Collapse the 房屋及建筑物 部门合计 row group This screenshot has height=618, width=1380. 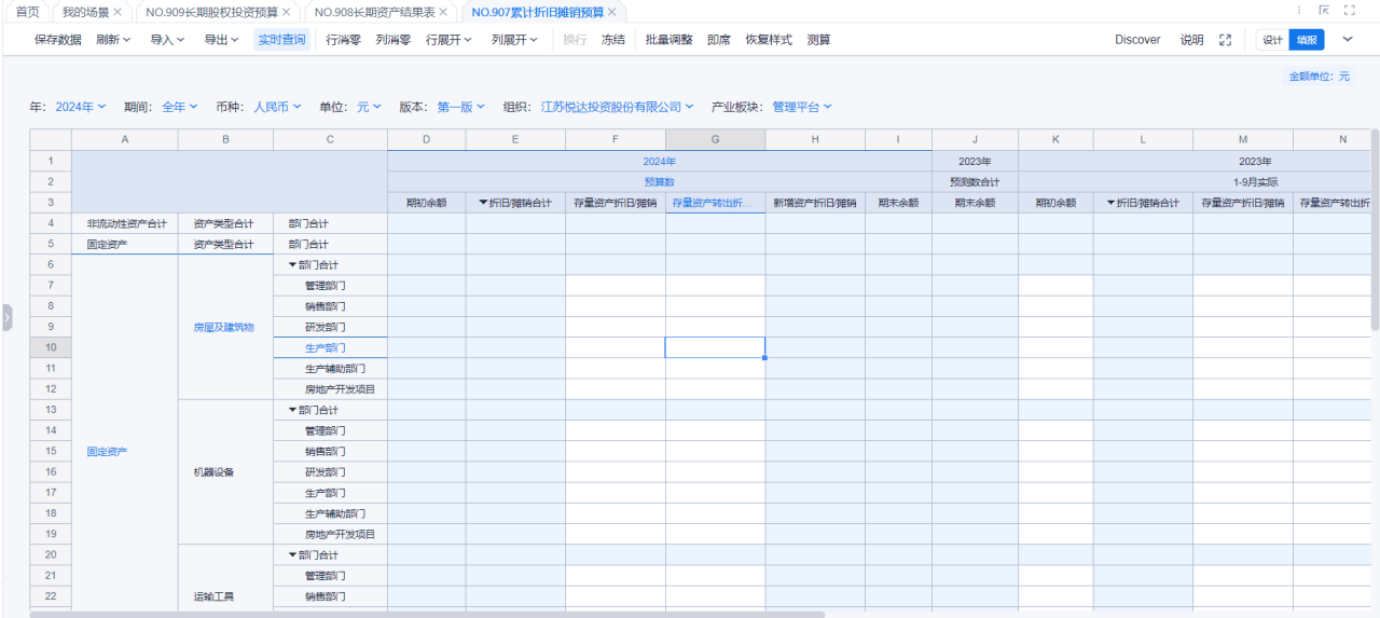click(x=293, y=265)
